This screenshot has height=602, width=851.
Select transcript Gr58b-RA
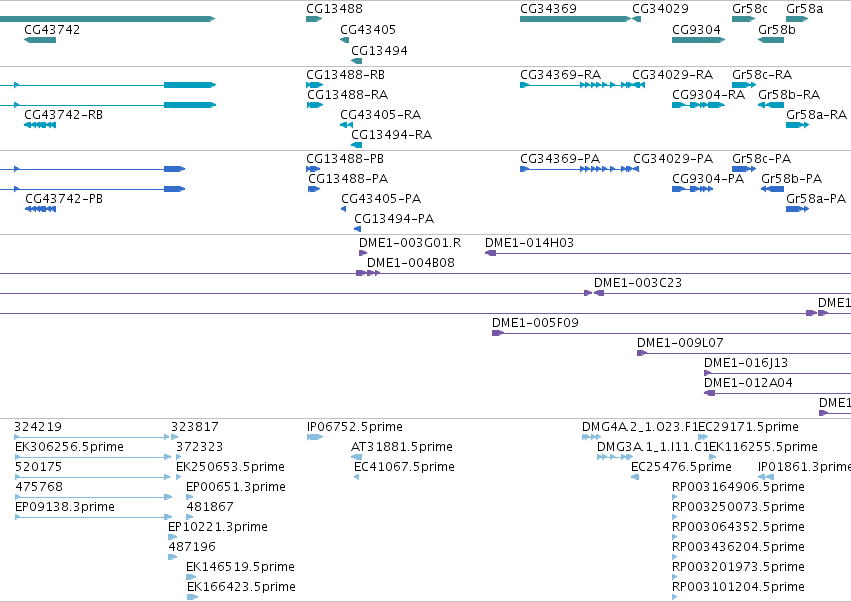789,95
